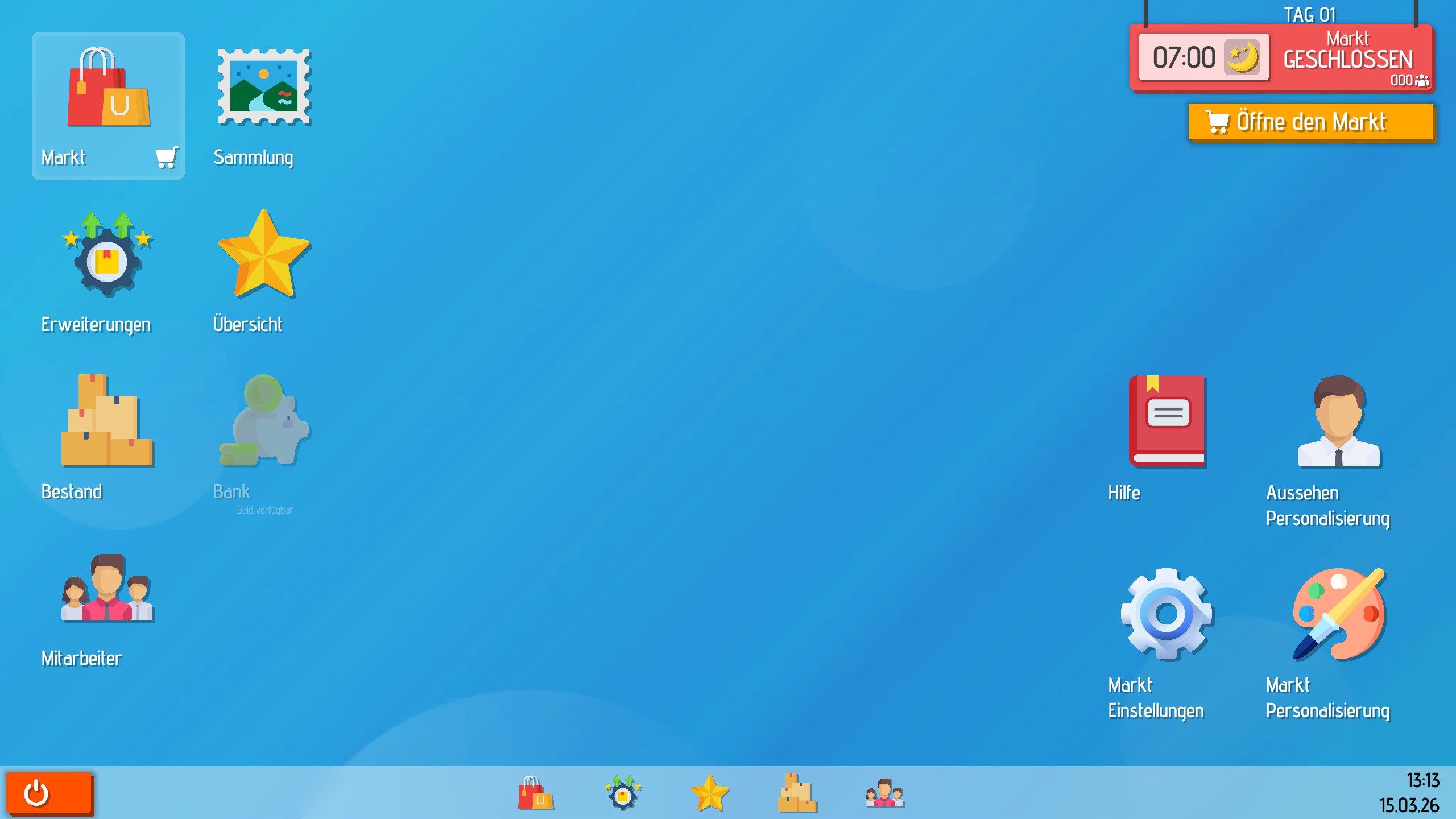This screenshot has width=1456, height=819.
Task: Open Markt Personalisierung palette icon
Action: coord(1338,614)
